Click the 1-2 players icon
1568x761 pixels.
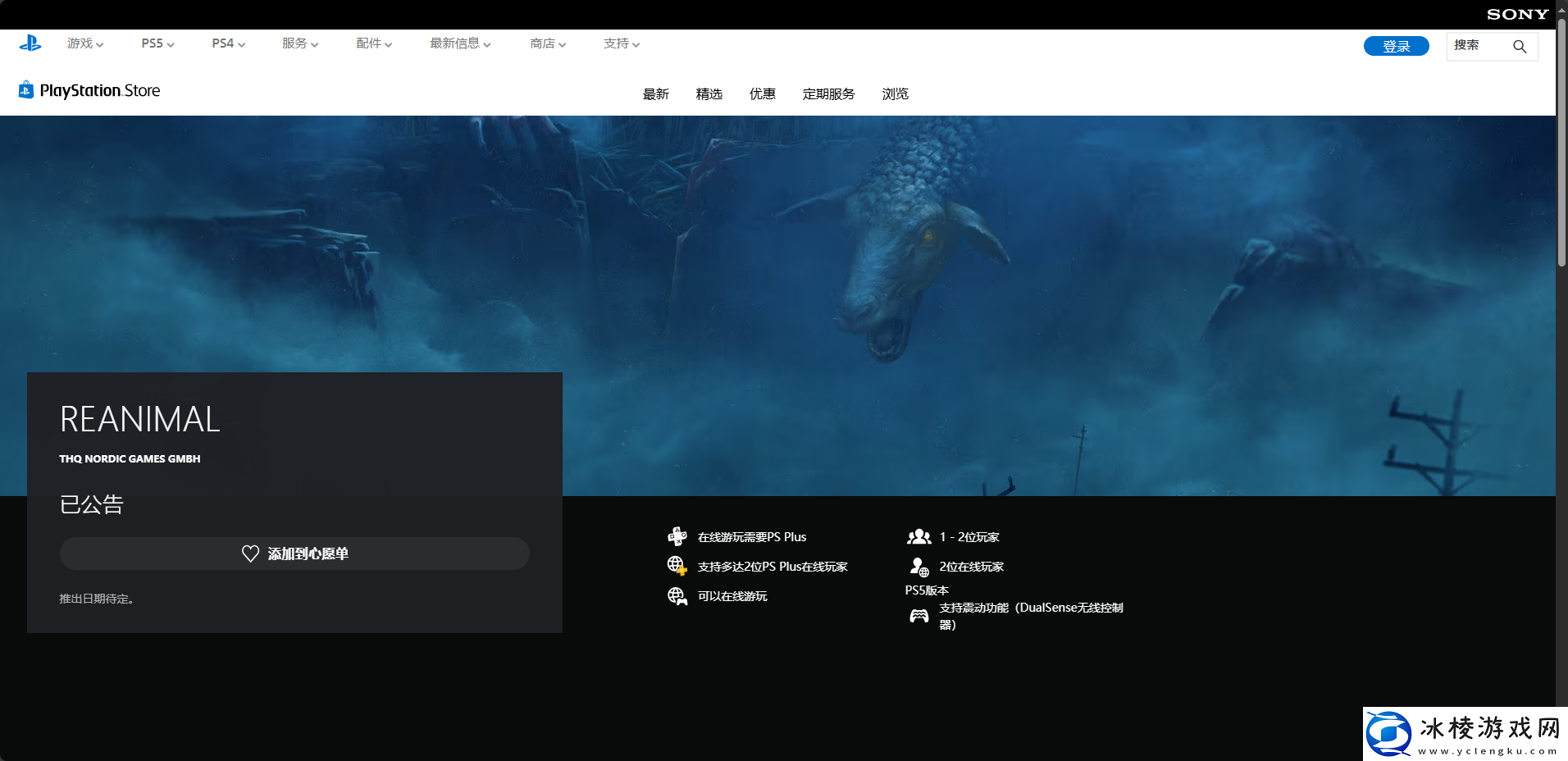(x=918, y=537)
